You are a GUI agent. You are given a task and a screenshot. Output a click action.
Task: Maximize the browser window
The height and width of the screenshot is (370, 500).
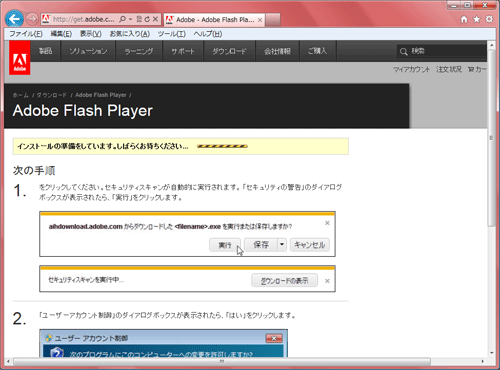coord(467,5)
